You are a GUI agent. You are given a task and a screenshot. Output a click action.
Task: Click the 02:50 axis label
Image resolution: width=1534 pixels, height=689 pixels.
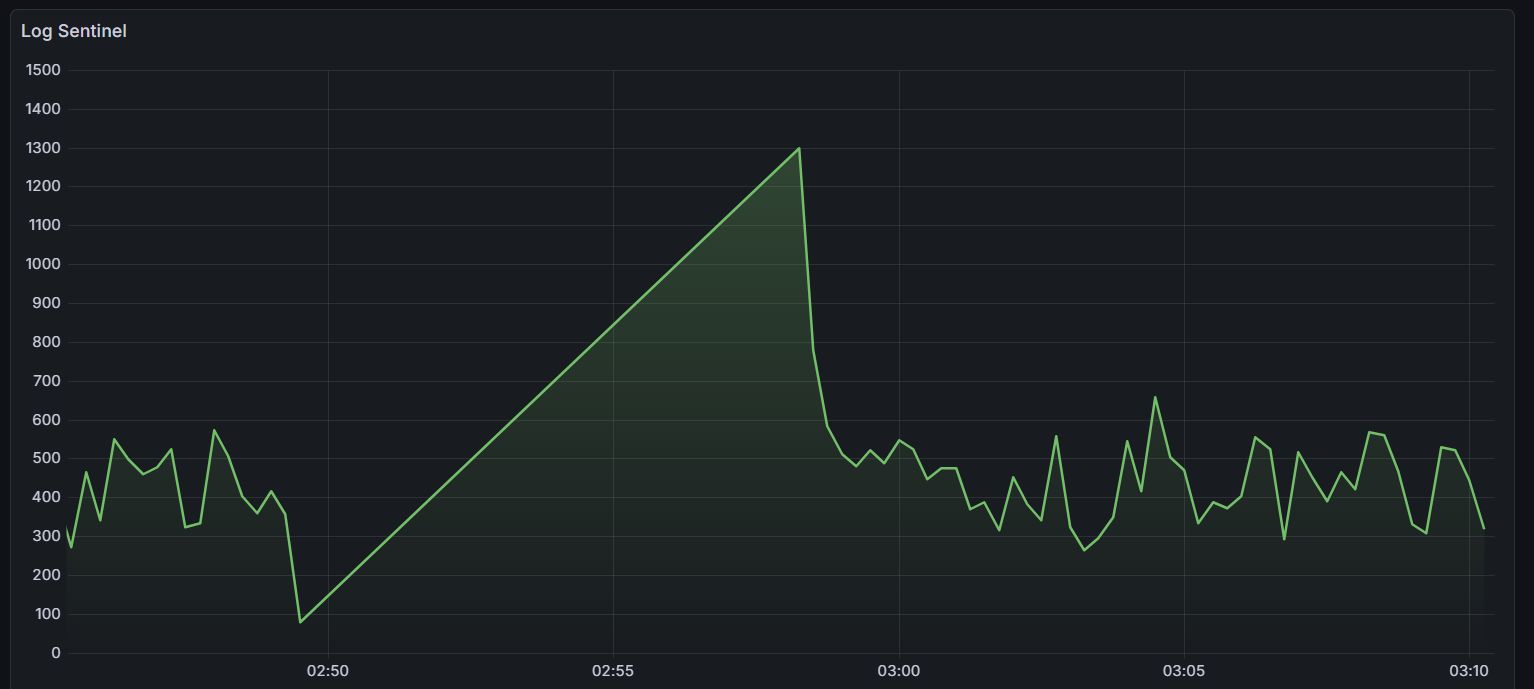(x=328, y=671)
